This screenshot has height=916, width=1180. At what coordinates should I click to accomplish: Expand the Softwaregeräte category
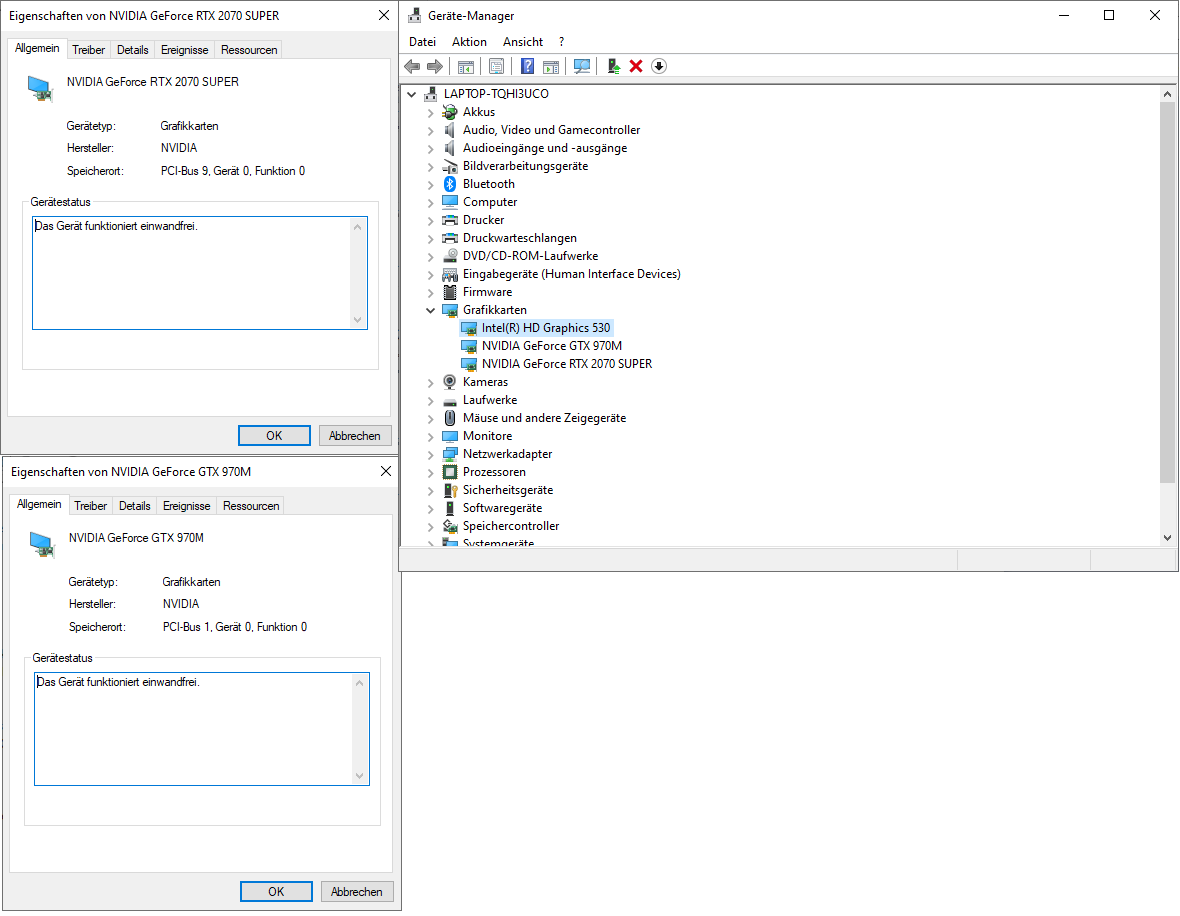430,509
